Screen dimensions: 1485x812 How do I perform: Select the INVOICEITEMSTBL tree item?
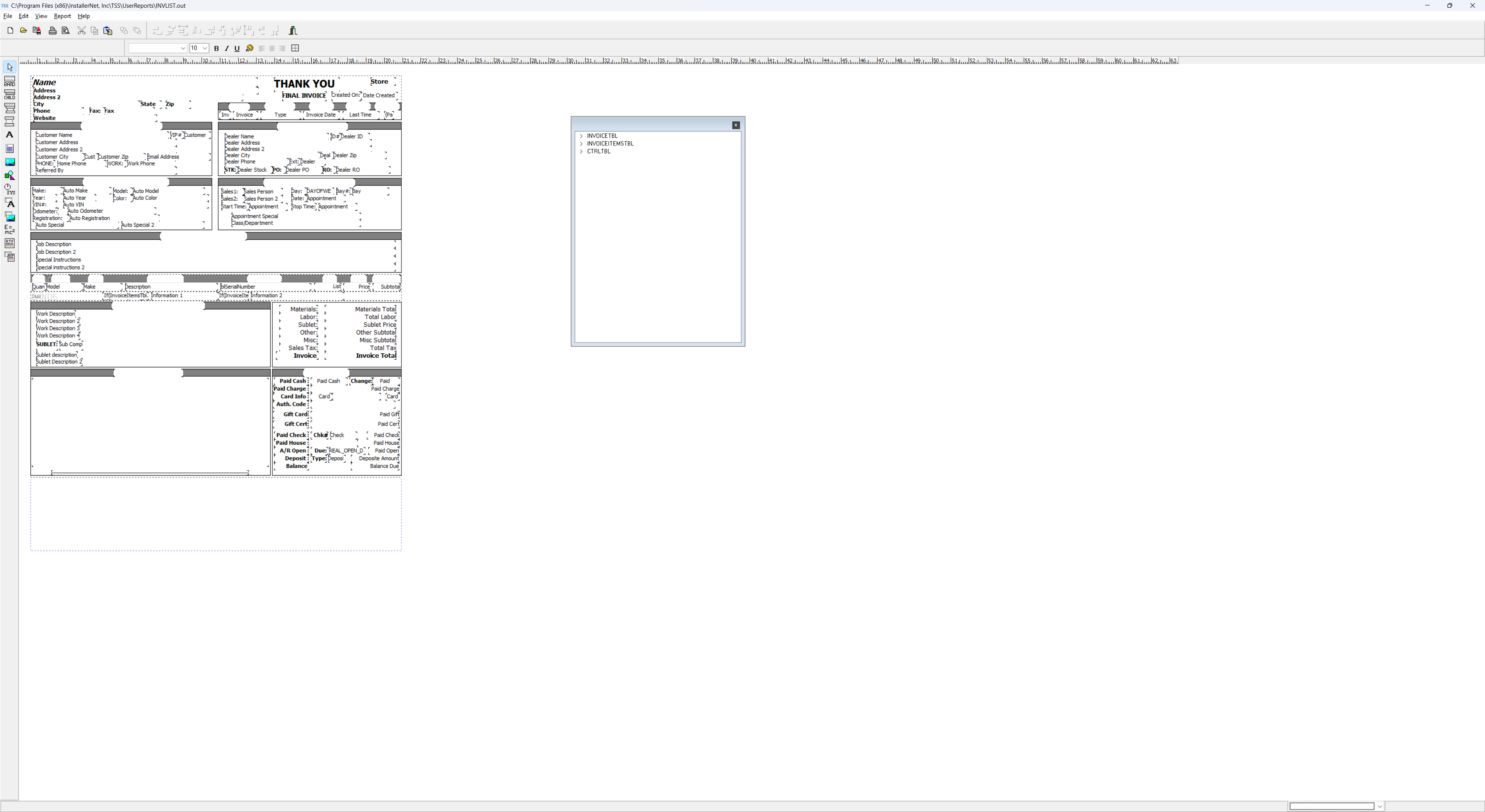pos(610,143)
